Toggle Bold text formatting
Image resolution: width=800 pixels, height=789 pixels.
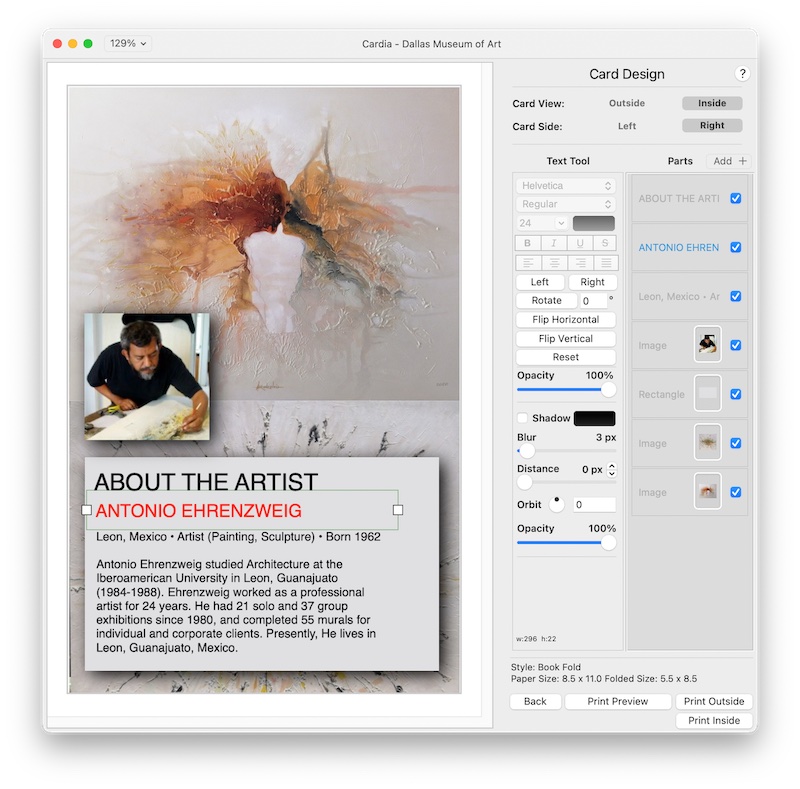528,243
